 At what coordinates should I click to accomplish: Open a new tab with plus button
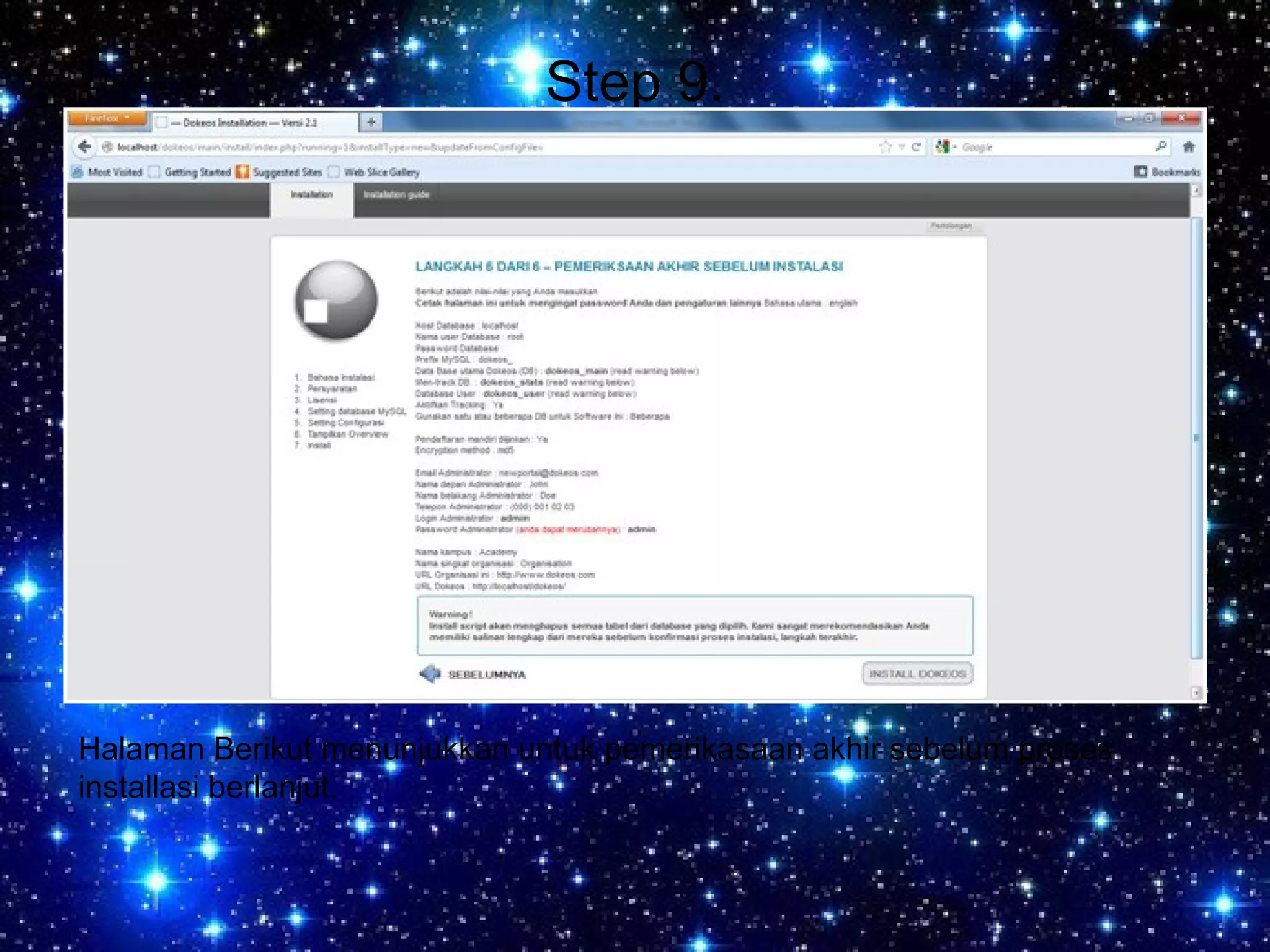point(371,122)
